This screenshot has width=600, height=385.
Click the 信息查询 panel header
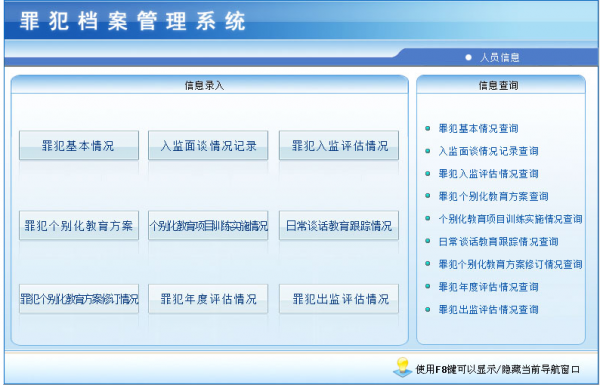click(501, 85)
